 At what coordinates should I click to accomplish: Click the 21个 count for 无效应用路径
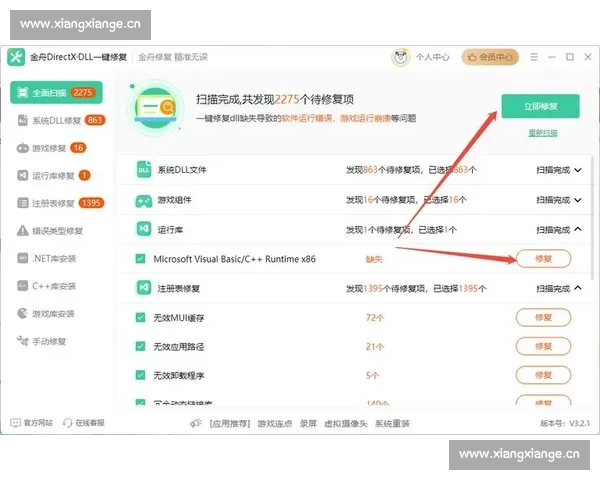click(x=375, y=346)
